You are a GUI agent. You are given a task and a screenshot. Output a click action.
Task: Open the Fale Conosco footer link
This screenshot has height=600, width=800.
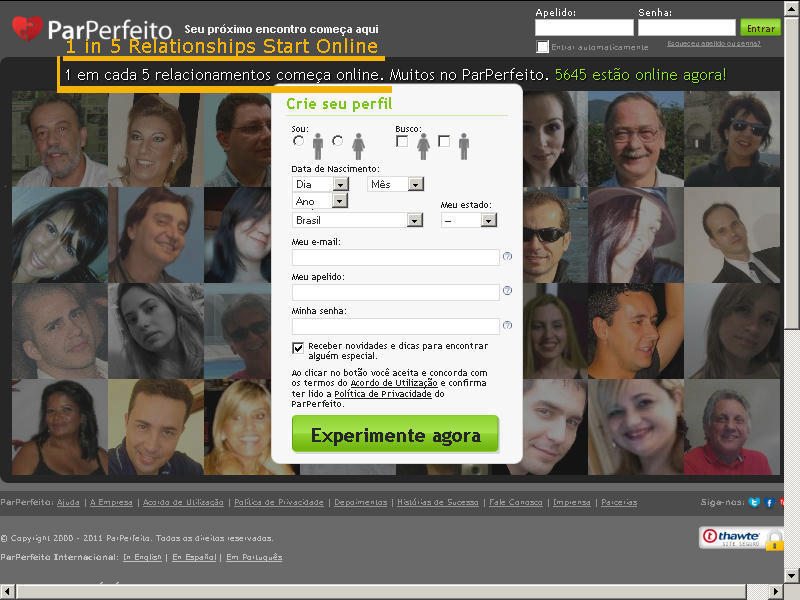(x=515, y=503)
